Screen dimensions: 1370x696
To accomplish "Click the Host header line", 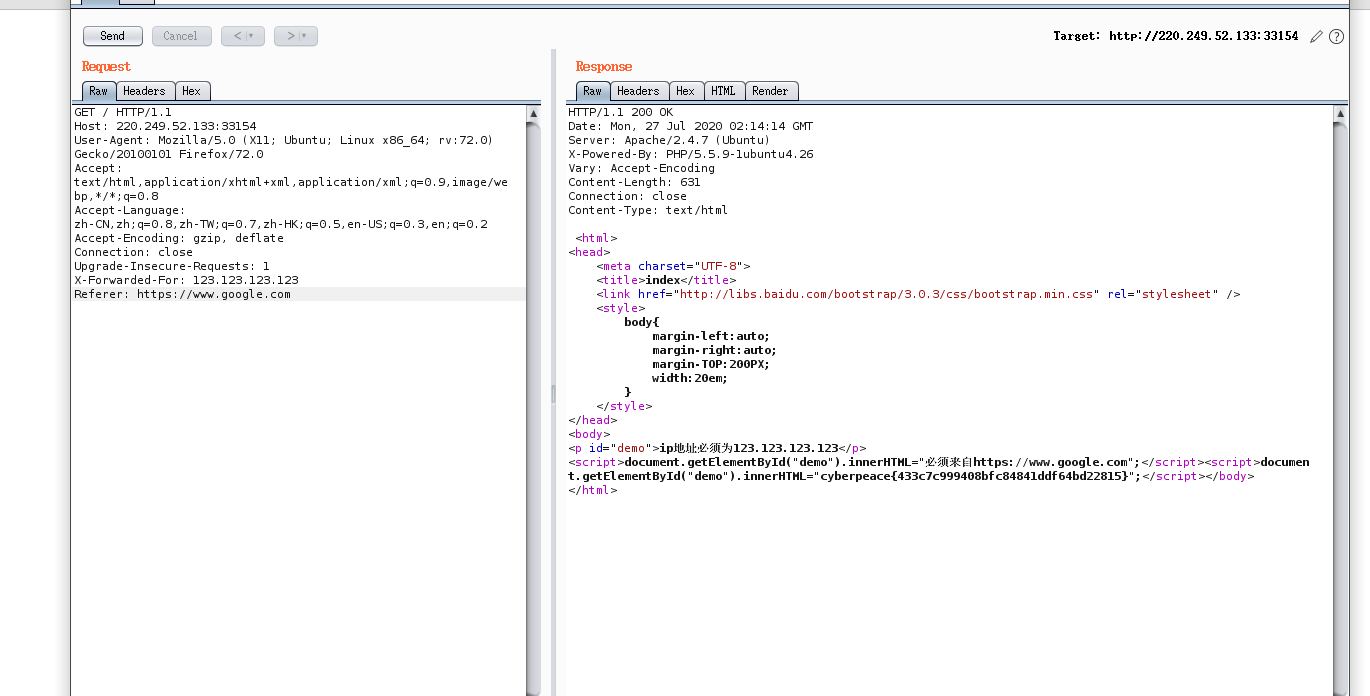I will 165,126.
